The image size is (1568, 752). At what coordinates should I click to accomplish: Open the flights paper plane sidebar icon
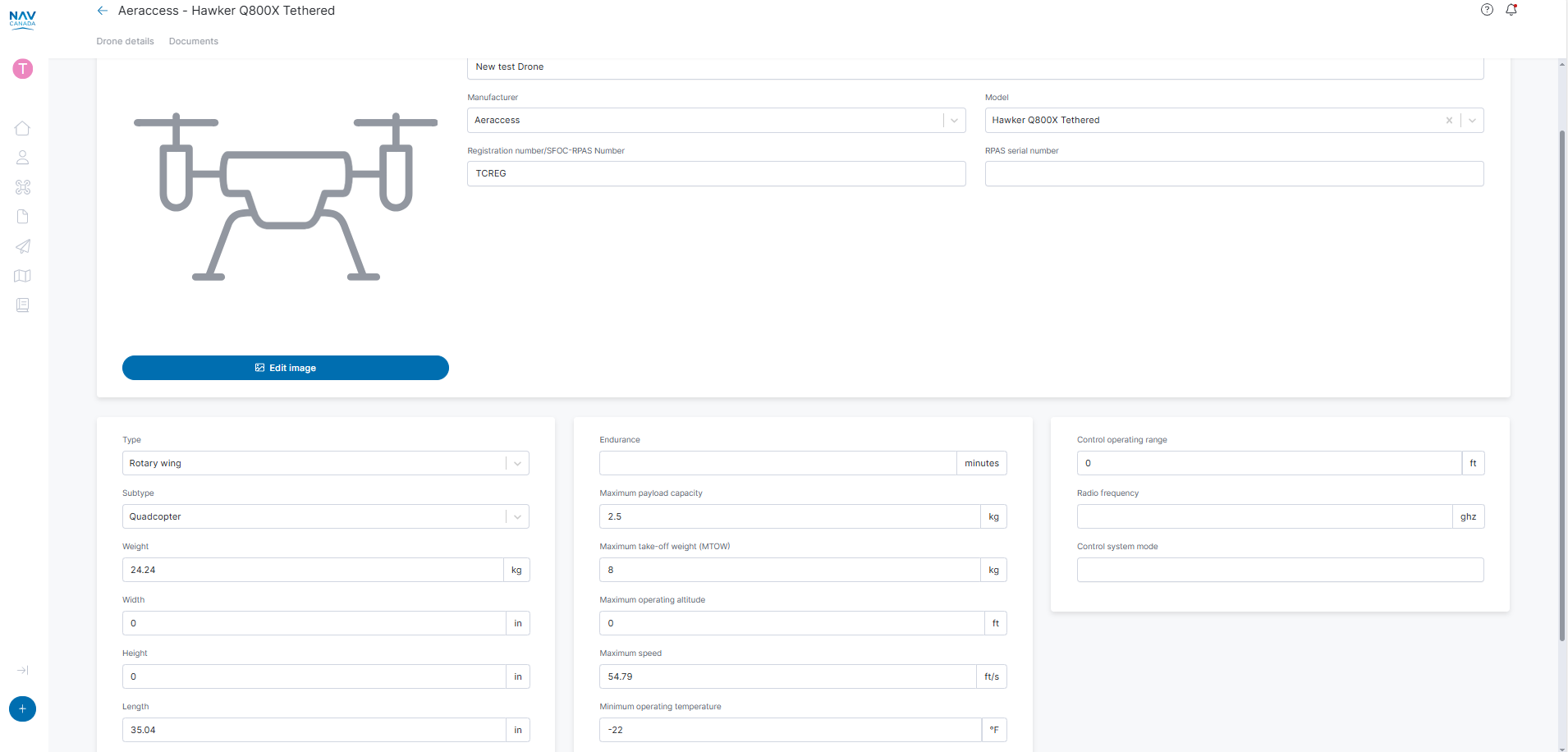23,246
